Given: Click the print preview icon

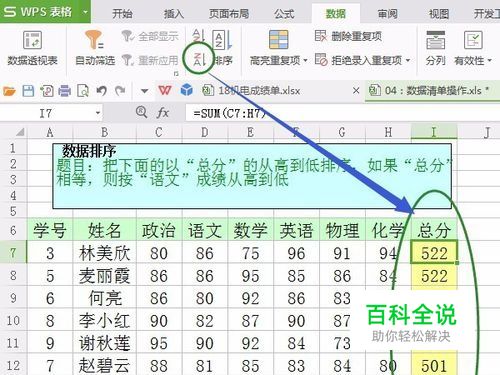Looking at the screenshot, I should 83,90.
